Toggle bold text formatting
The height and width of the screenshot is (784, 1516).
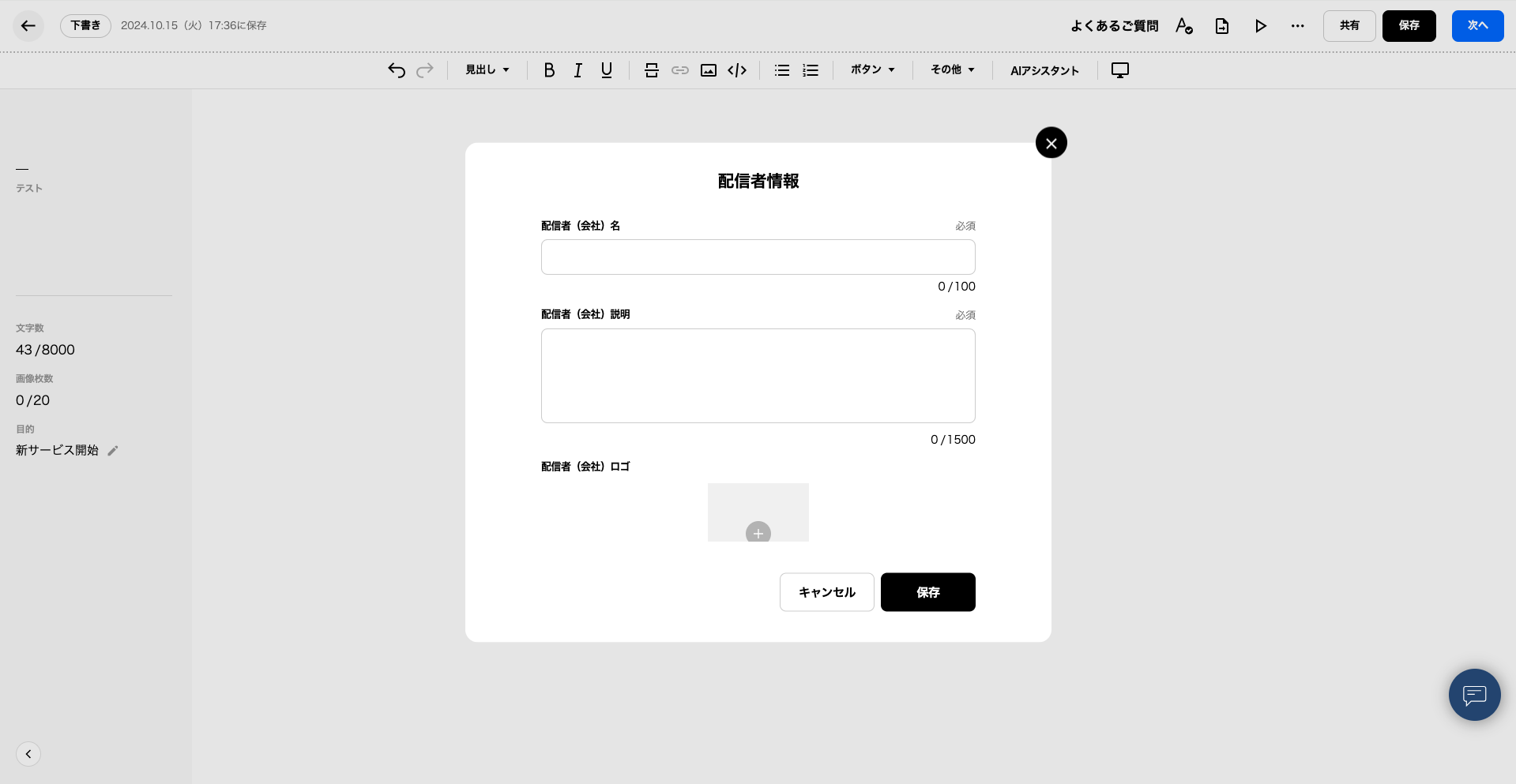tap(549, 70)
